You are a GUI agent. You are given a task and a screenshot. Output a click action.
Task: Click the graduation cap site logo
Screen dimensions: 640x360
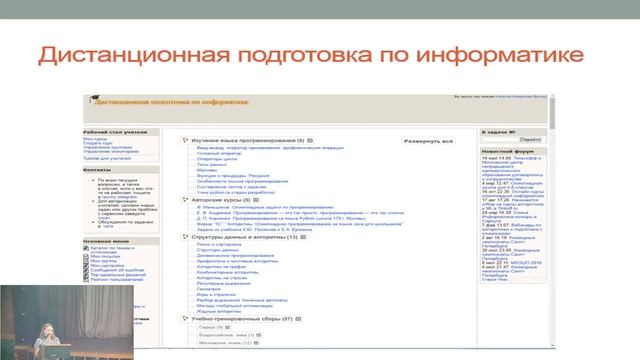(94, 99)
